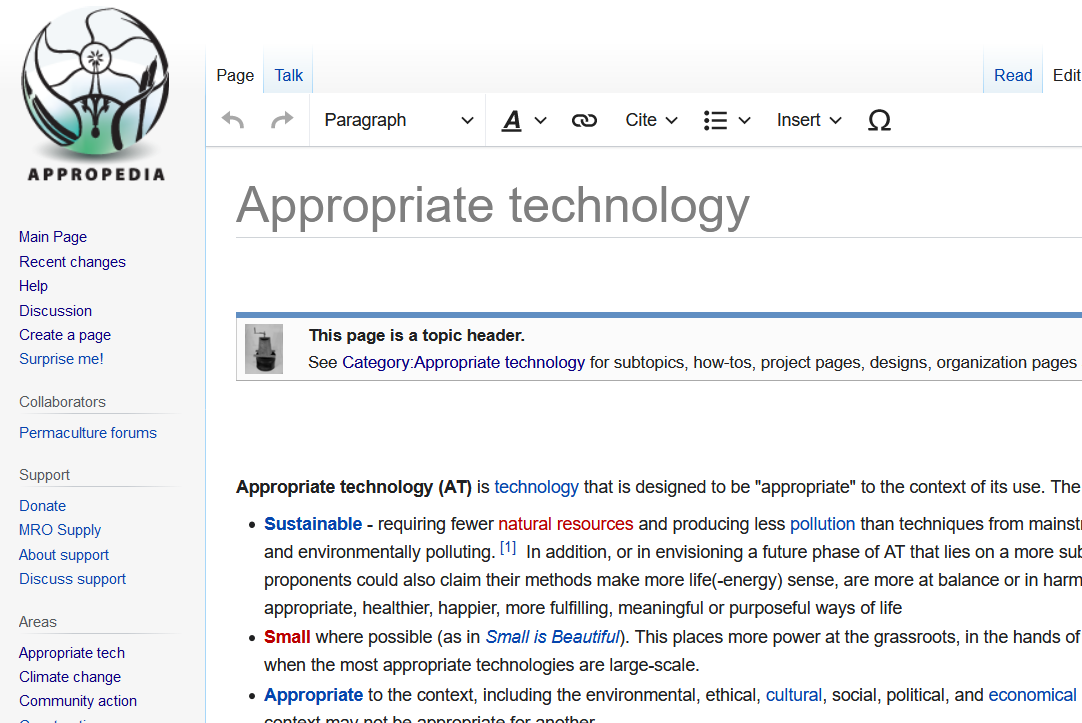This screenshot has width=1082, height=723.
Task: Expand the Insert dropdown menu
Action: pyautogui.click(x=808, y=120)
